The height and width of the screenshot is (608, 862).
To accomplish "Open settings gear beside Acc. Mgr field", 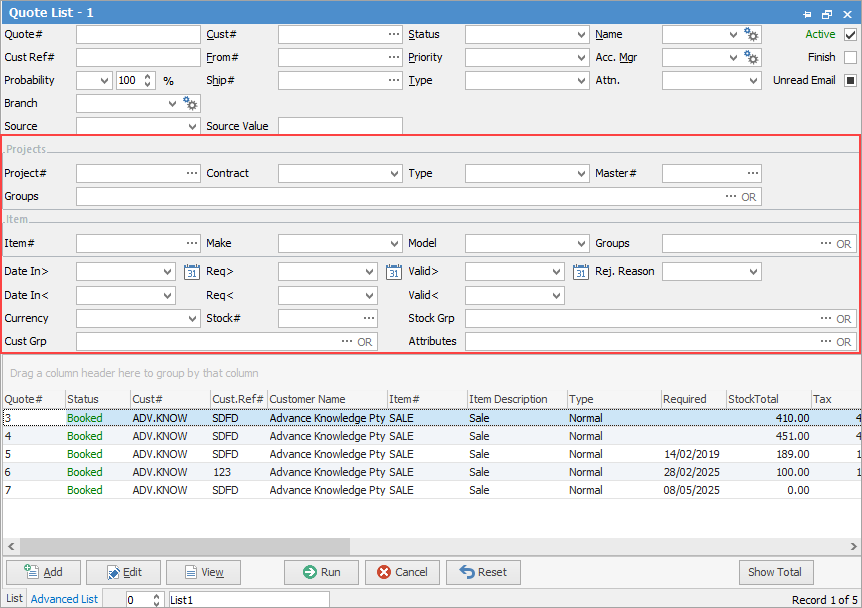I will pyautogui.click(x=751, y=58).
